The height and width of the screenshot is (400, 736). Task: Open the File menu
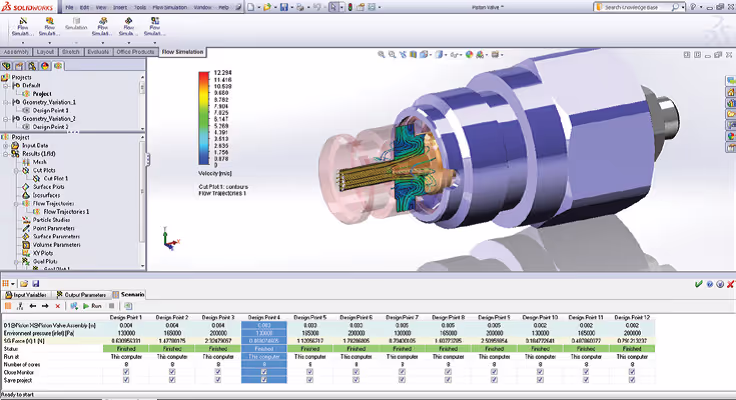point(69,8)
